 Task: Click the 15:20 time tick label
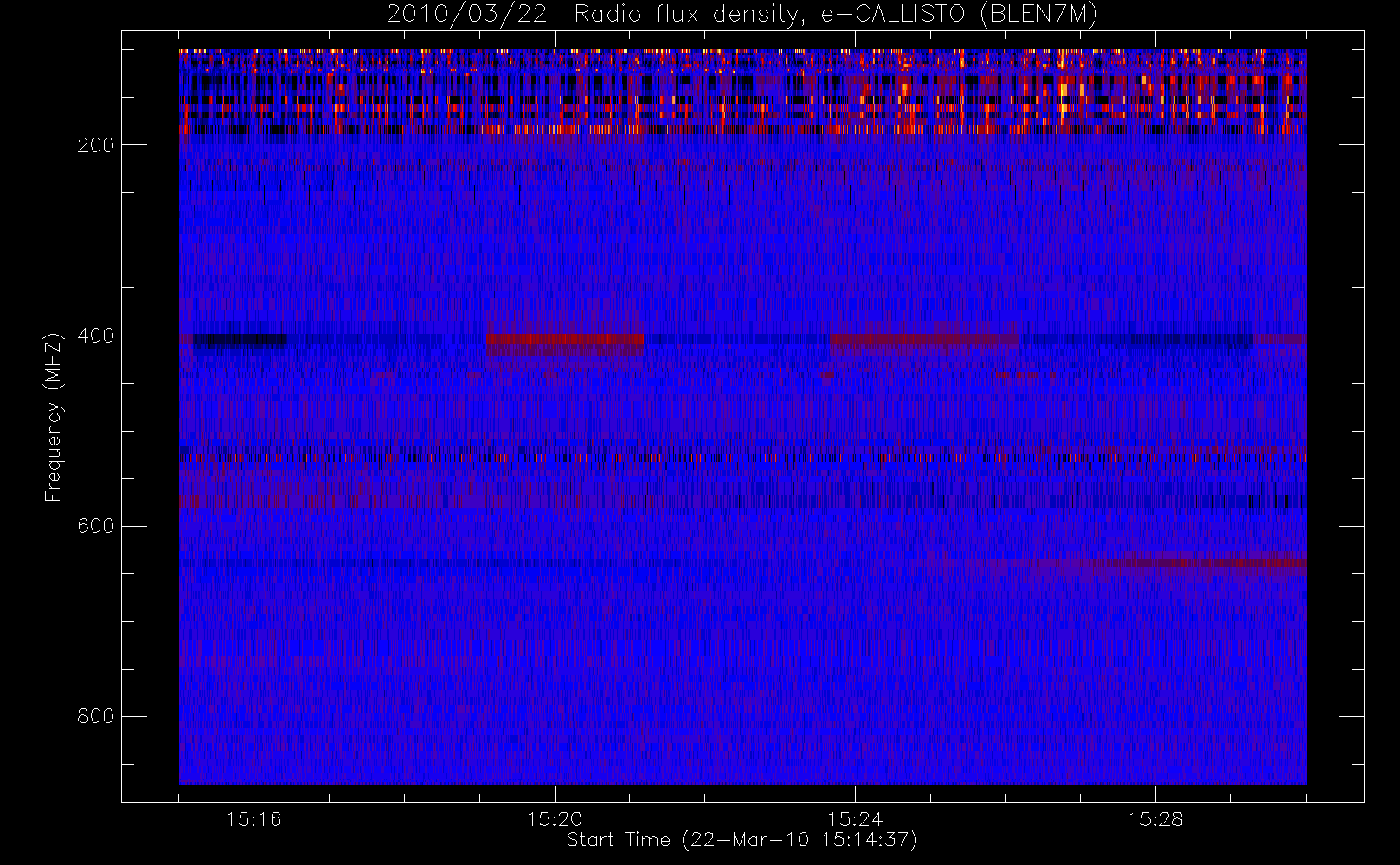pyautogui.click(x=555, y=819)
